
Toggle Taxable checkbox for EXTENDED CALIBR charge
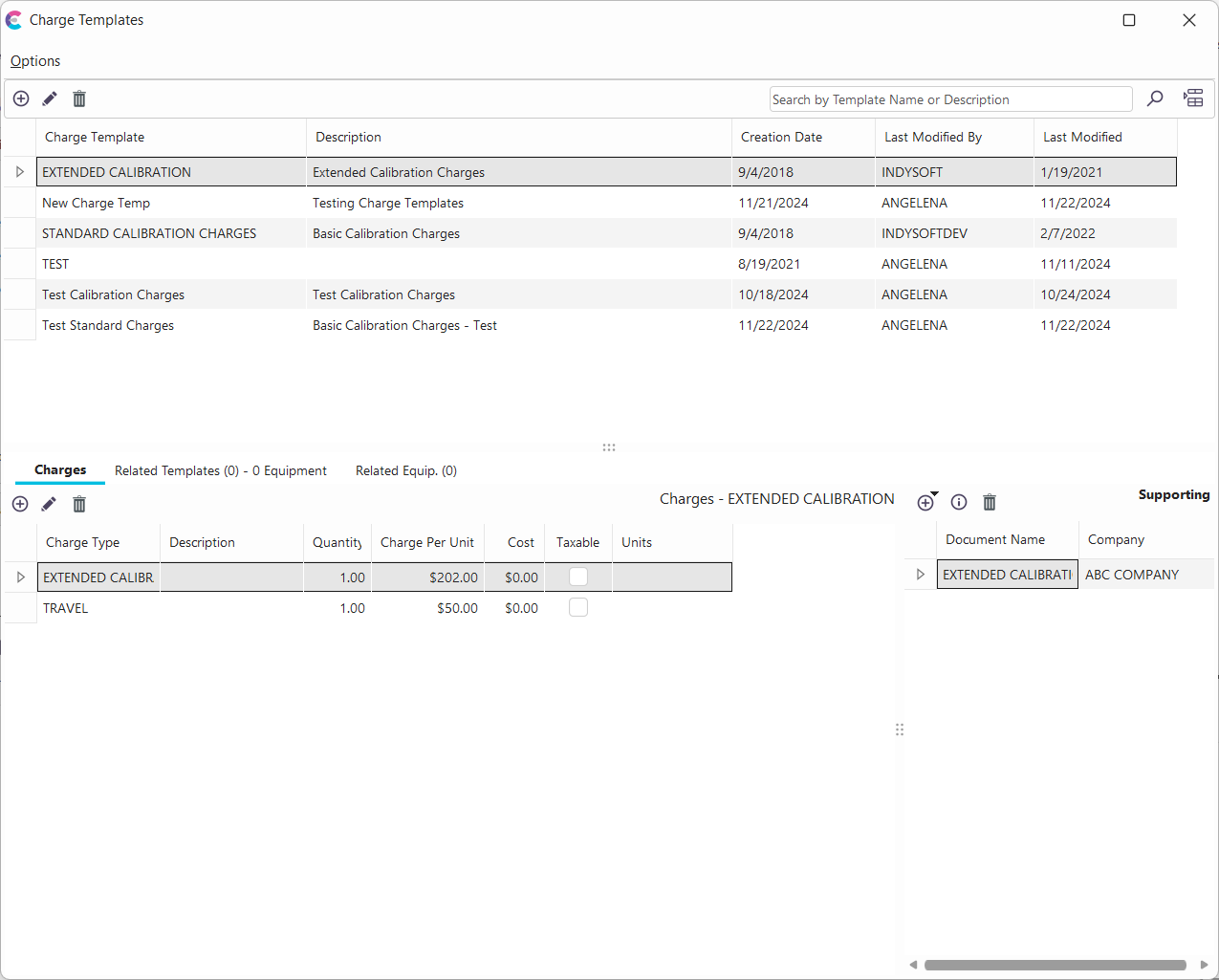pos(578,577)
